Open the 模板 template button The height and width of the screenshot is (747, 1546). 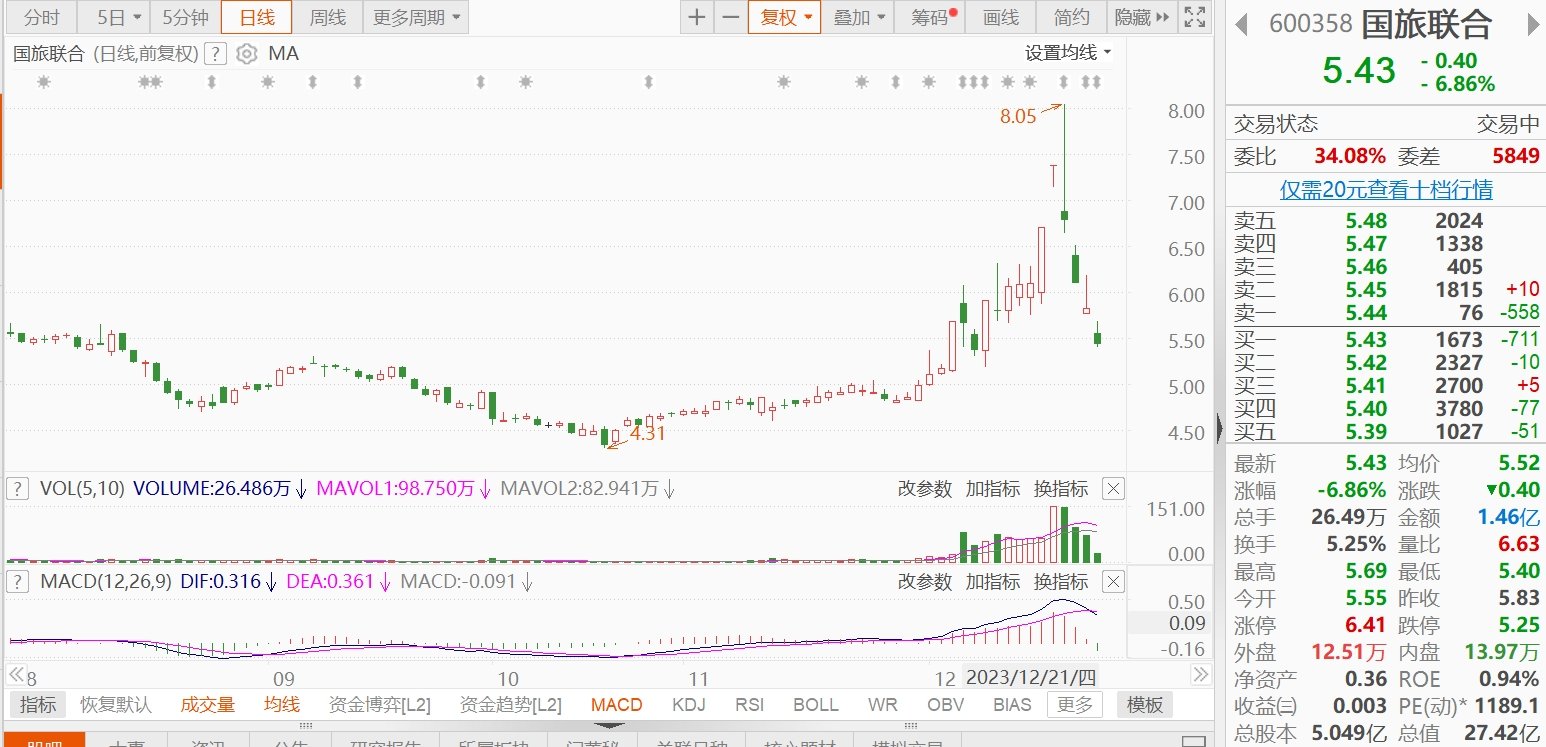click(1144, 705)
